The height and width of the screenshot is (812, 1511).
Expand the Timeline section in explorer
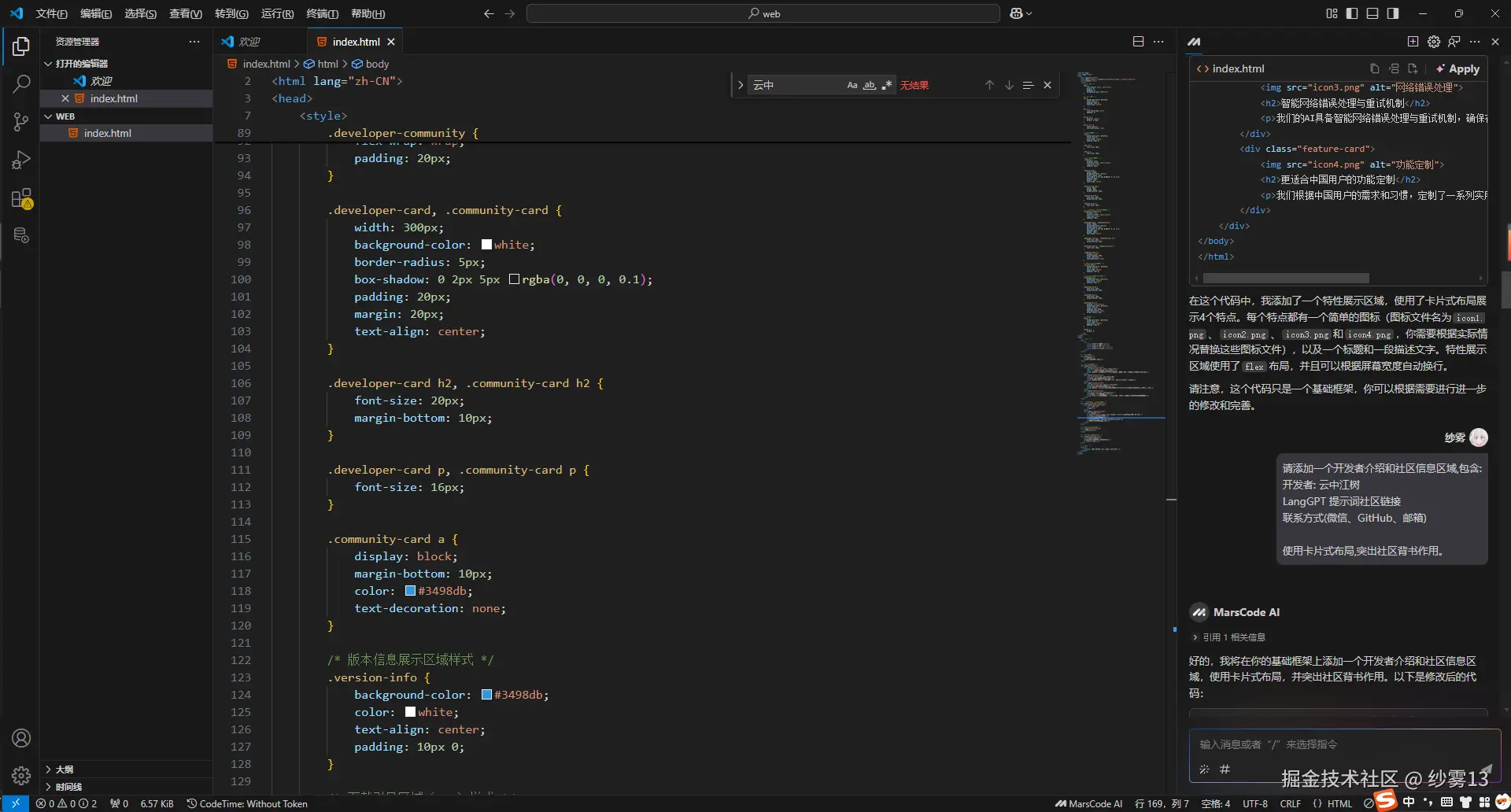(x=68, y=787)
